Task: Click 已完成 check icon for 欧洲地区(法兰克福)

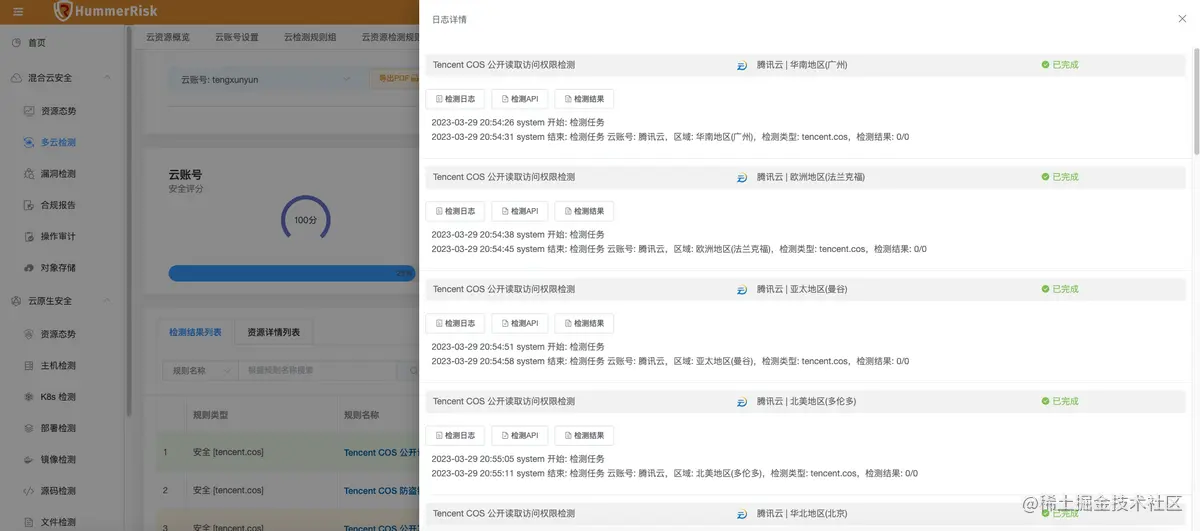Action: pos(1045,177)
